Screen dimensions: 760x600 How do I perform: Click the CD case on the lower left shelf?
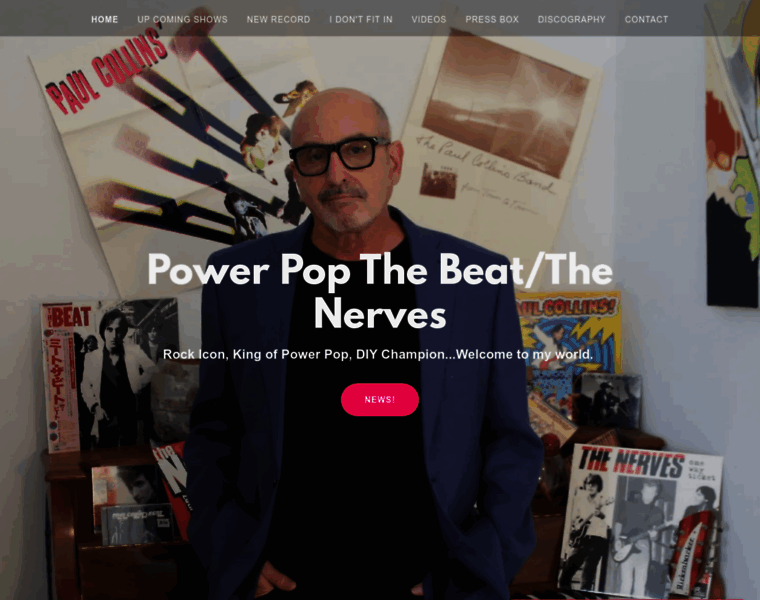click(x=138, y=523)
